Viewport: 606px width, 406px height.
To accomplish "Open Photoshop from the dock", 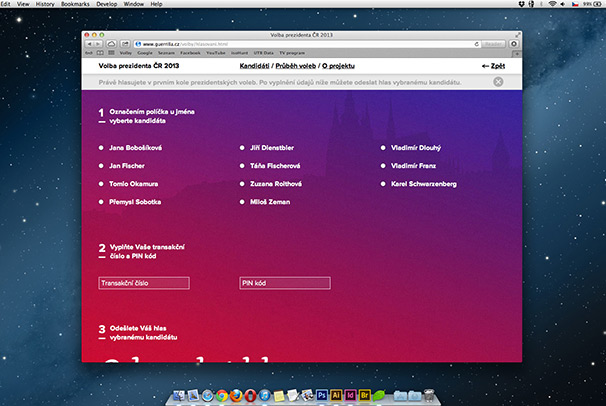I will coord(322,395).
